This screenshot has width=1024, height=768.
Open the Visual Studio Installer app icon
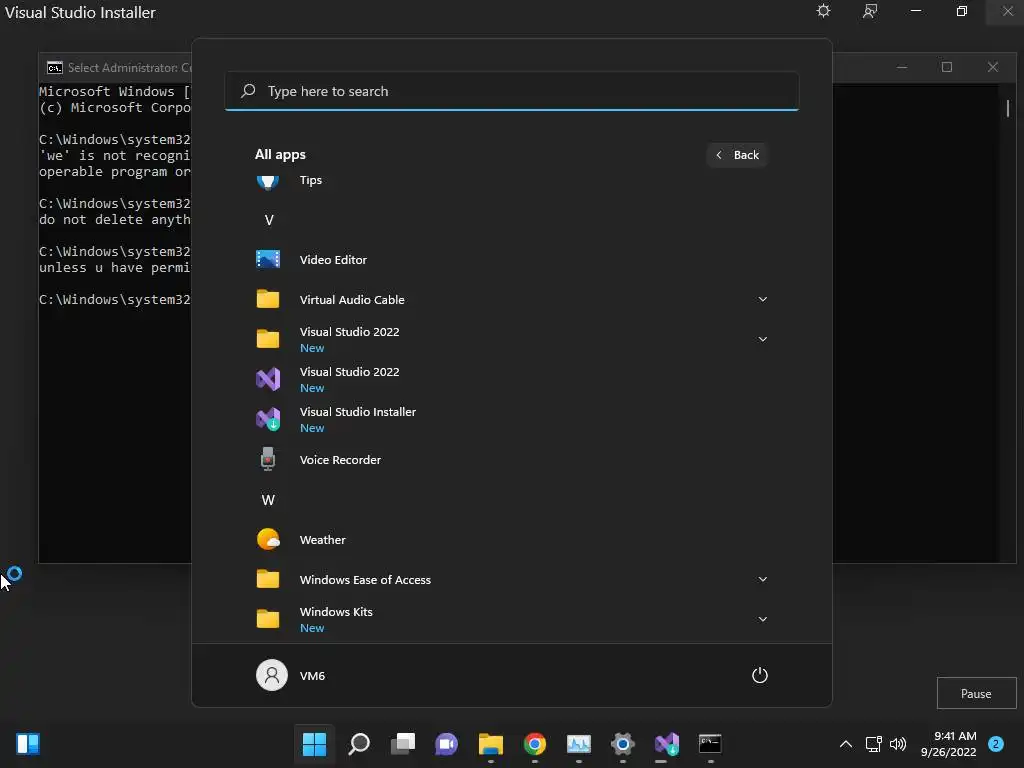click(268, 419)
